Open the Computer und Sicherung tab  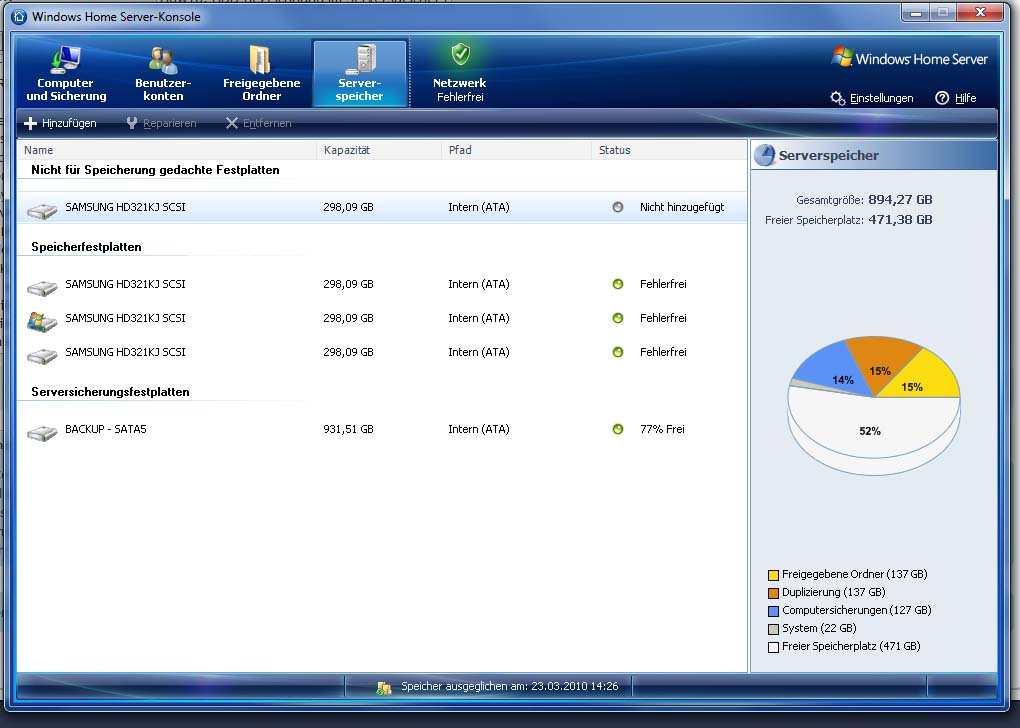[66, 74]
